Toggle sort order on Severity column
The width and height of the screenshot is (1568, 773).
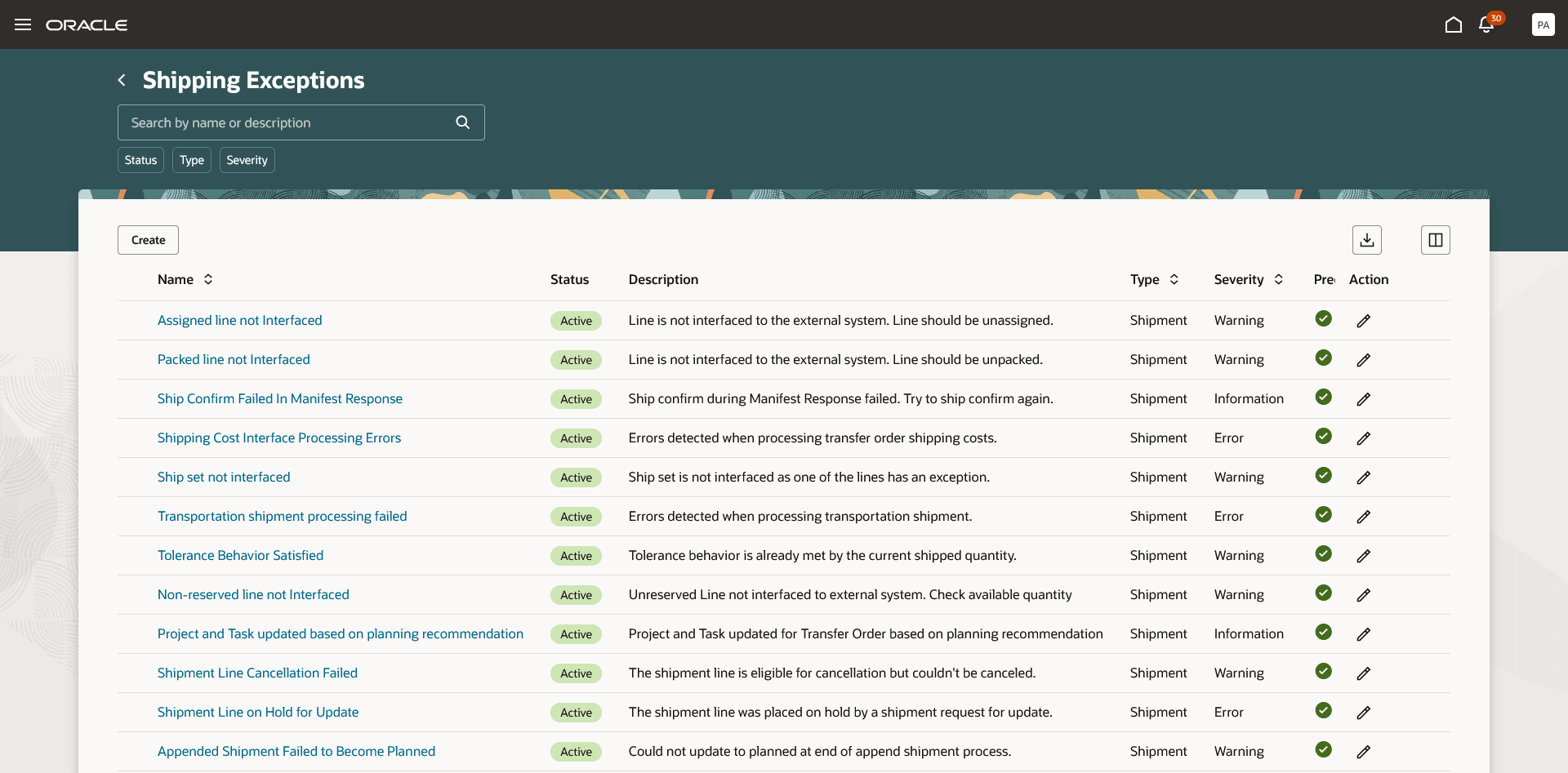tap(1278, 279)
